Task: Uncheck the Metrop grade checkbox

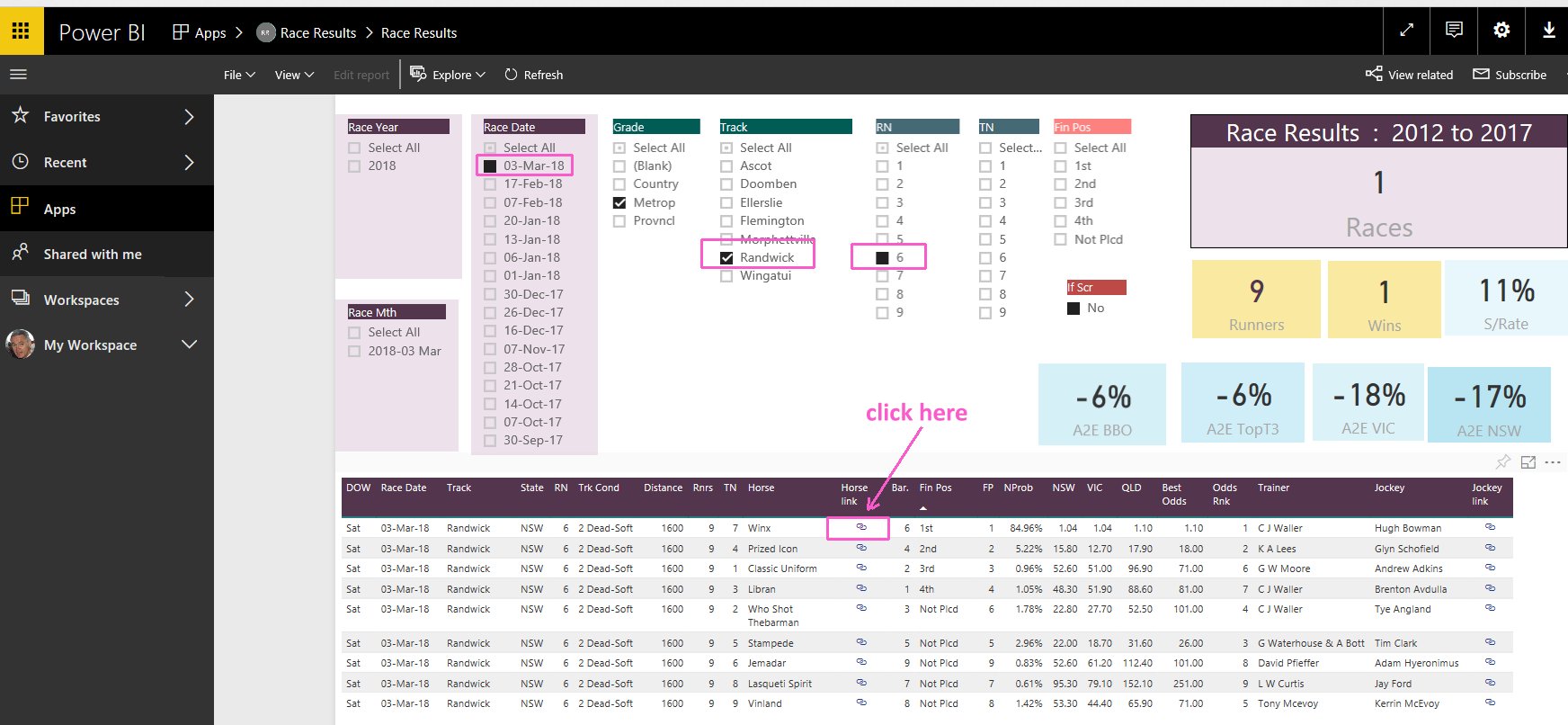Action: point(619,202)
